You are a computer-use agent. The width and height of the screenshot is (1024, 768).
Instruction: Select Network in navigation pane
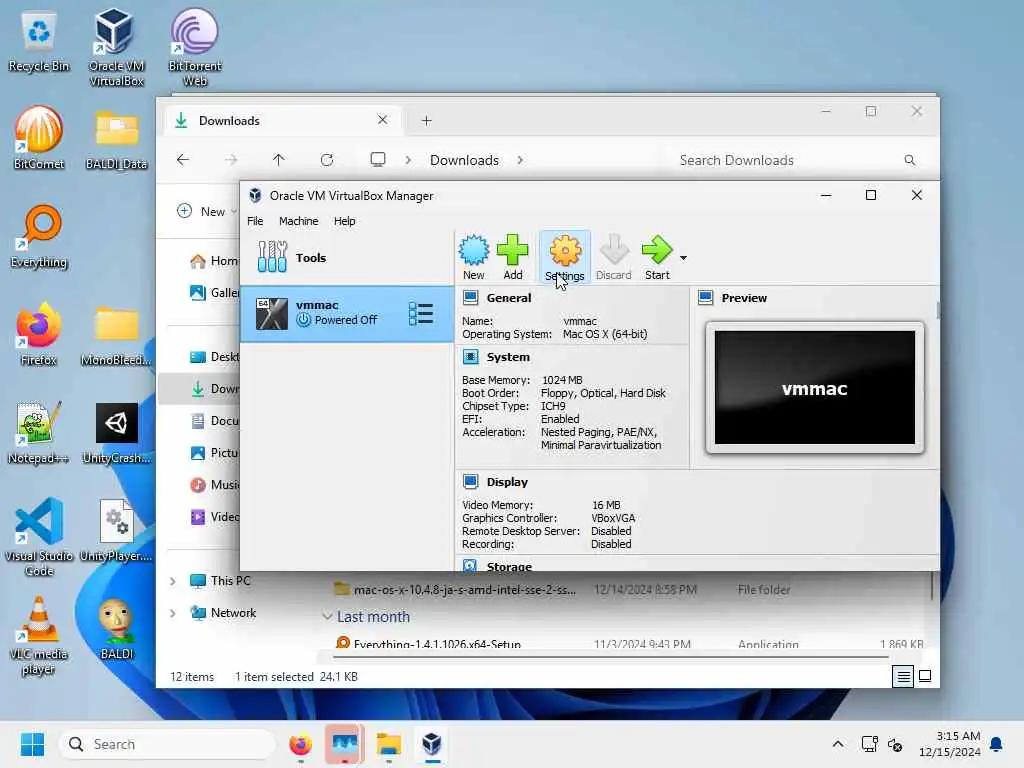pos(223,613)
